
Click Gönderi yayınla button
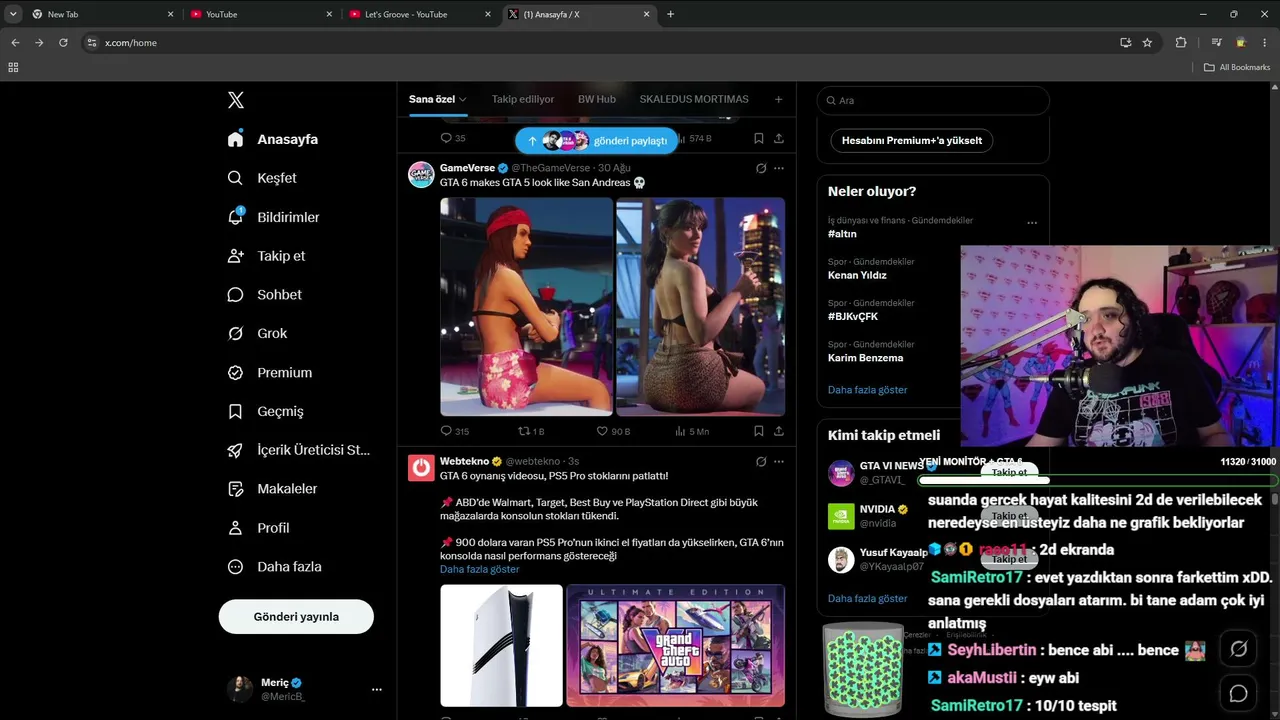[x=296, y=617]
